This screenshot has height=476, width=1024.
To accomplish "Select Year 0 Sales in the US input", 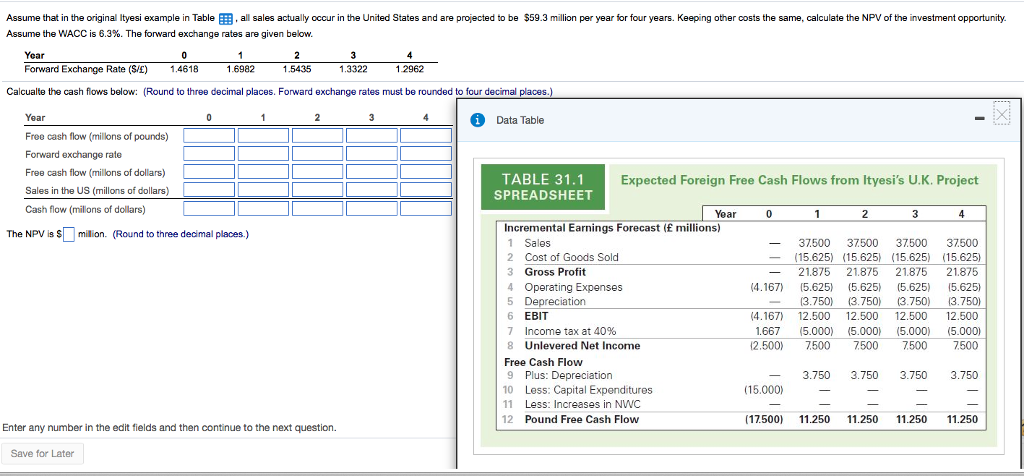I will (x=209, y=190).
